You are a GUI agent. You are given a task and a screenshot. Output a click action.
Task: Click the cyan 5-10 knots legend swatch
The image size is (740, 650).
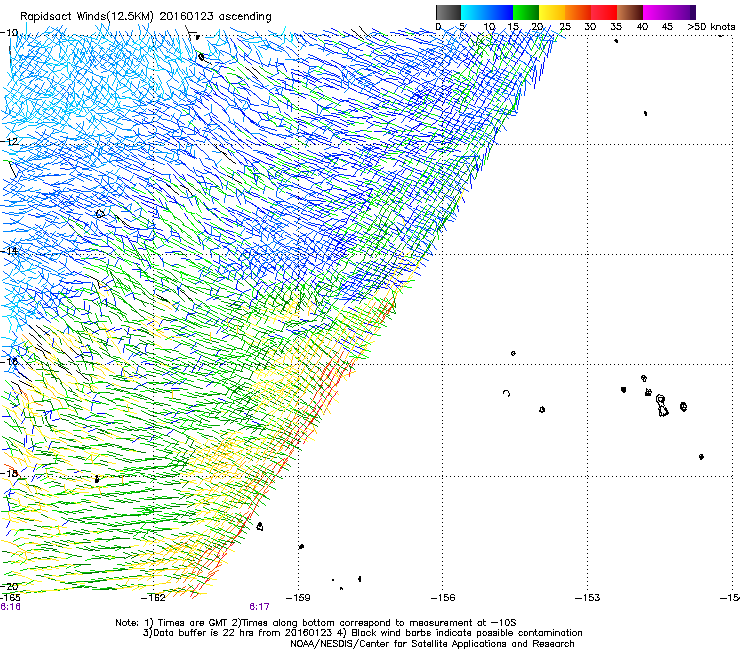click(474, 12)
